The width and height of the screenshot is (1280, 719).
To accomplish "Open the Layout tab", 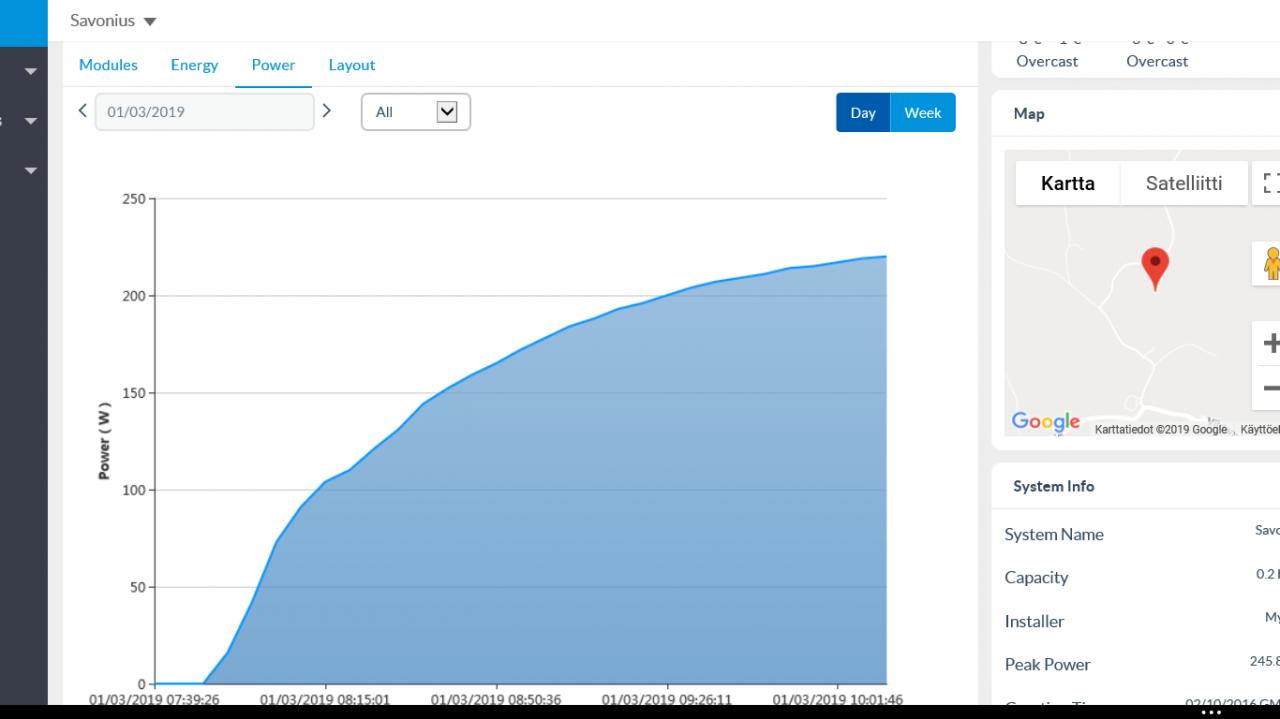I will pos(352,65).
